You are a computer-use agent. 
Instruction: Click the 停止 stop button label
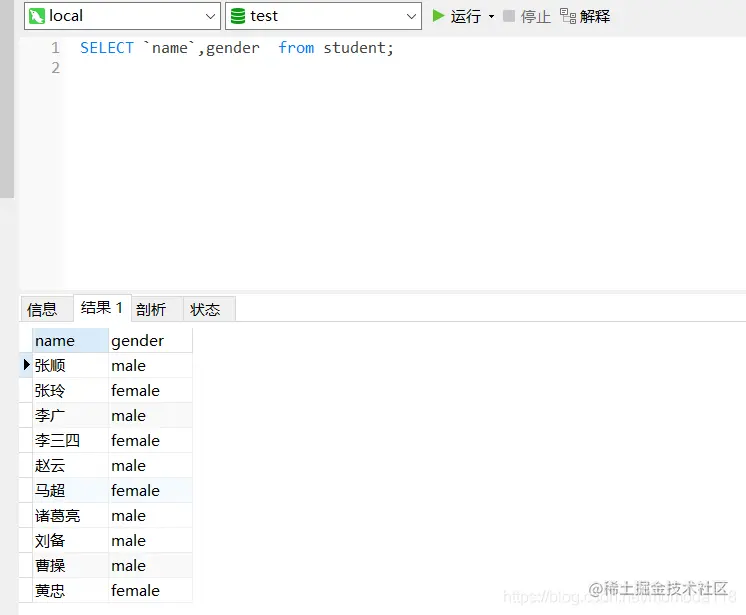pyautogui.click(x=535, y=17)
